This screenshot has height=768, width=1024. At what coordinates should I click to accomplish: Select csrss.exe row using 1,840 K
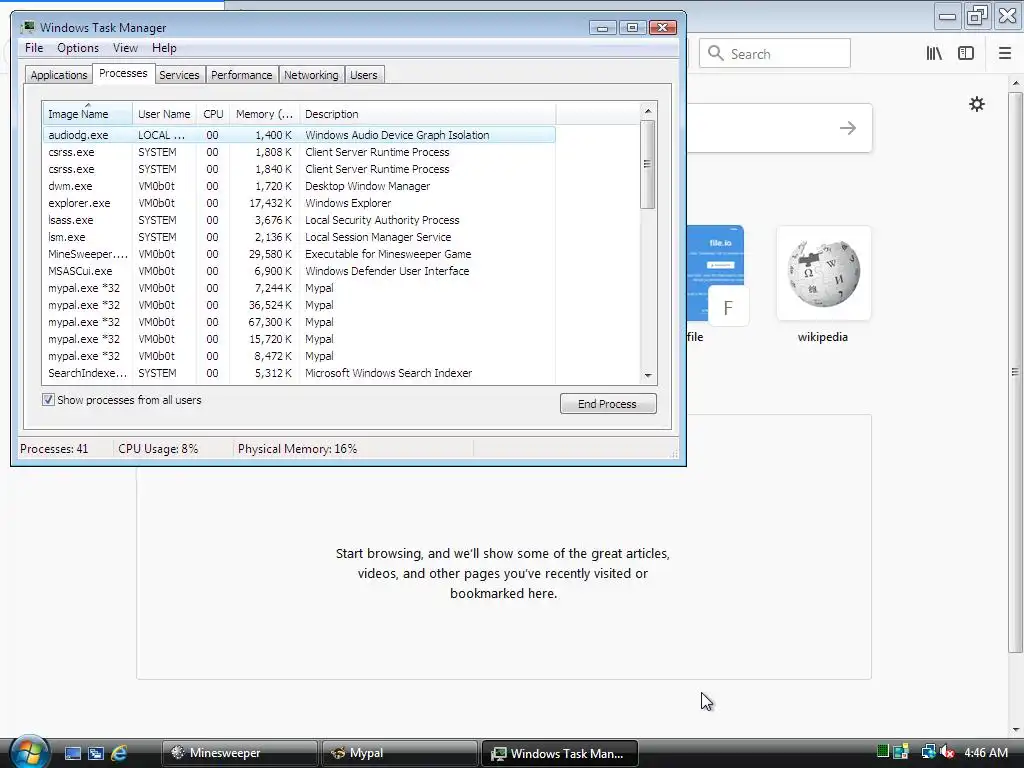(299, 169)
